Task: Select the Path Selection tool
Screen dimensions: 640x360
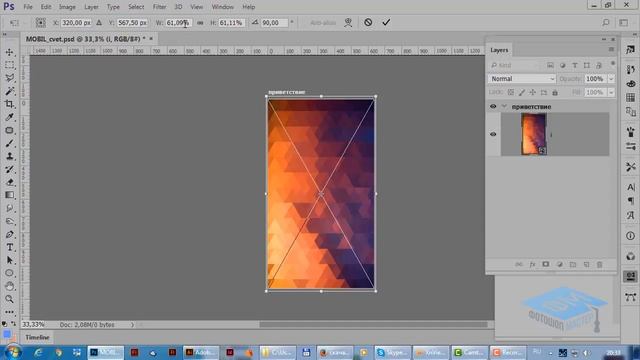Action: coord(9,260)
